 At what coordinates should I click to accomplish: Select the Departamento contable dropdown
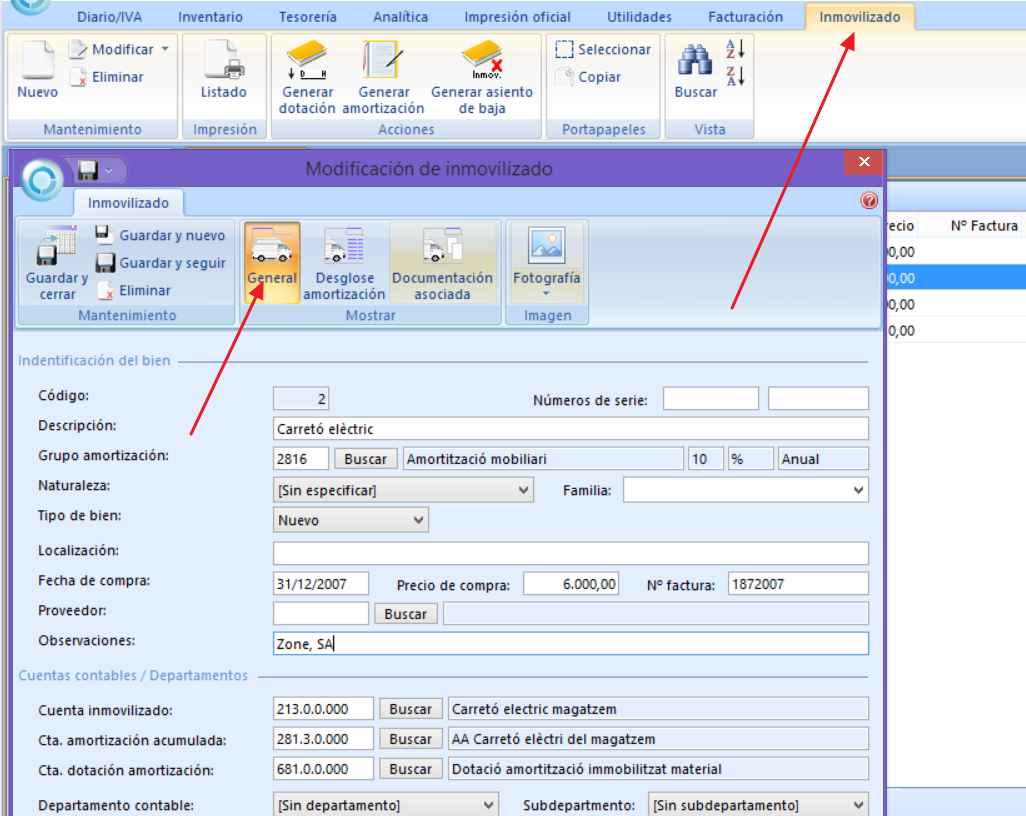385,805
